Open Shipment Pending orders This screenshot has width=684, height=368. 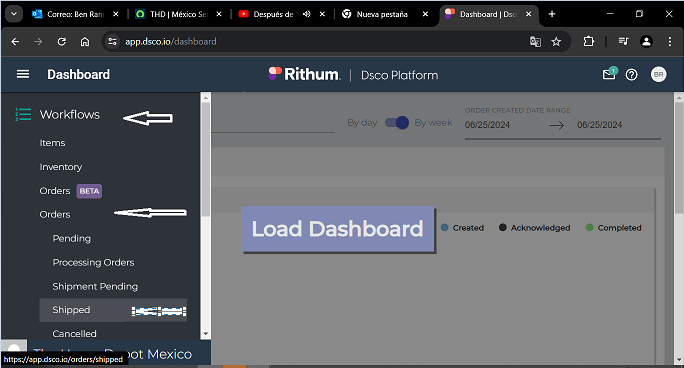pyautogui.click(x=95, y=286)
